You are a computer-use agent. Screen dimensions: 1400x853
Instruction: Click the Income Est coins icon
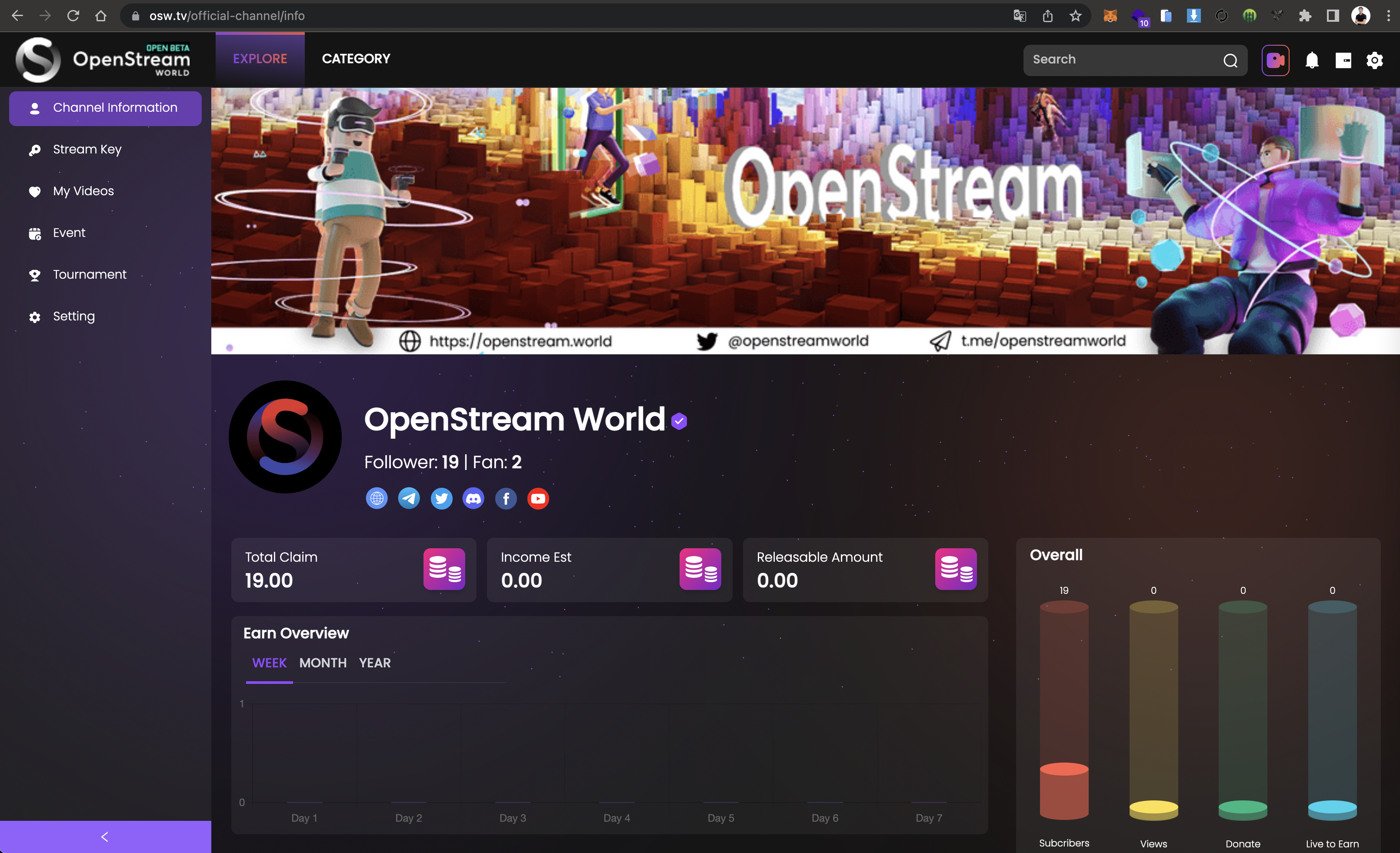pos(700,569)
